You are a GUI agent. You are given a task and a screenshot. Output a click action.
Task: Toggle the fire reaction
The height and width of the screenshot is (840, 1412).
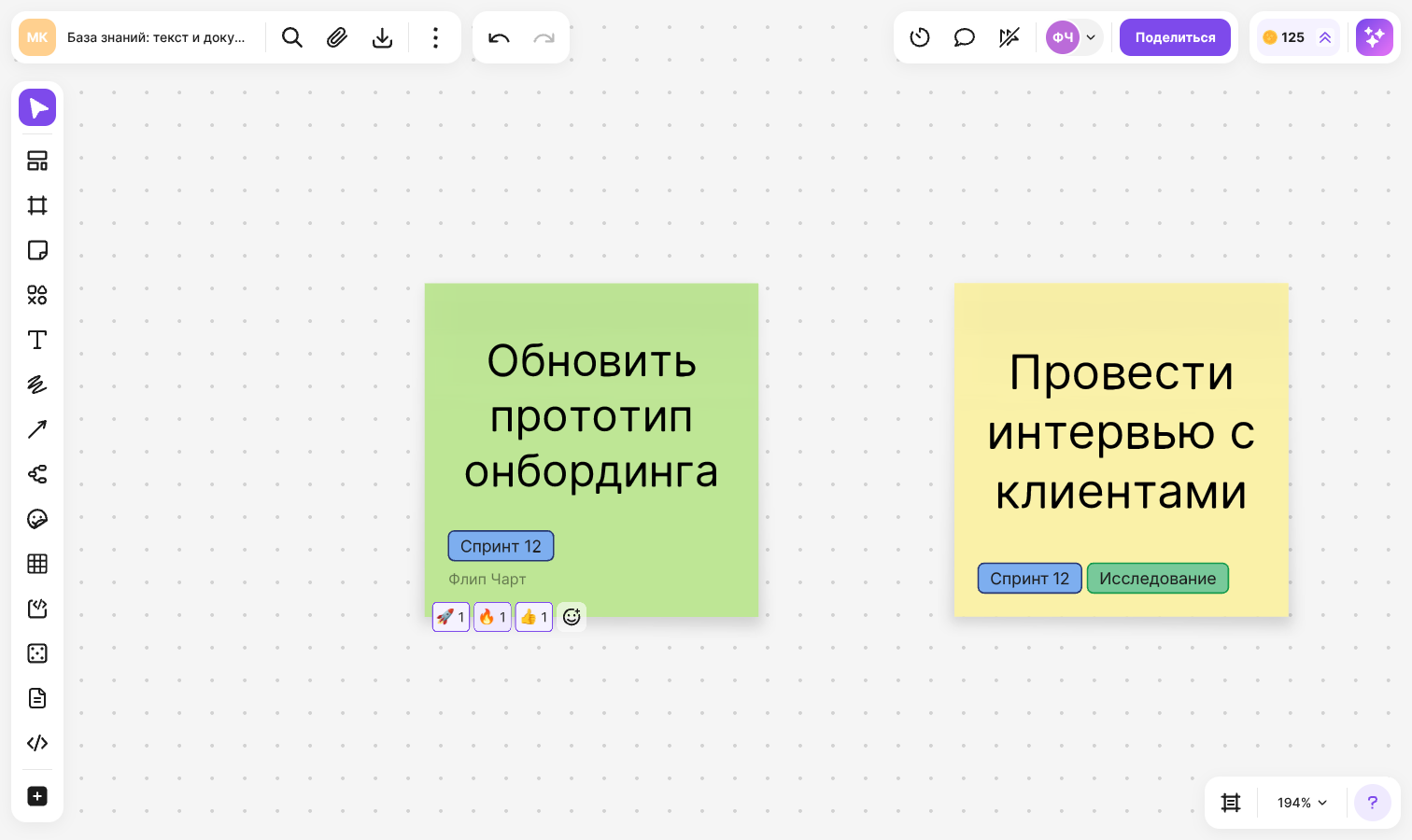pyautogui.click(x=492, y=617)
